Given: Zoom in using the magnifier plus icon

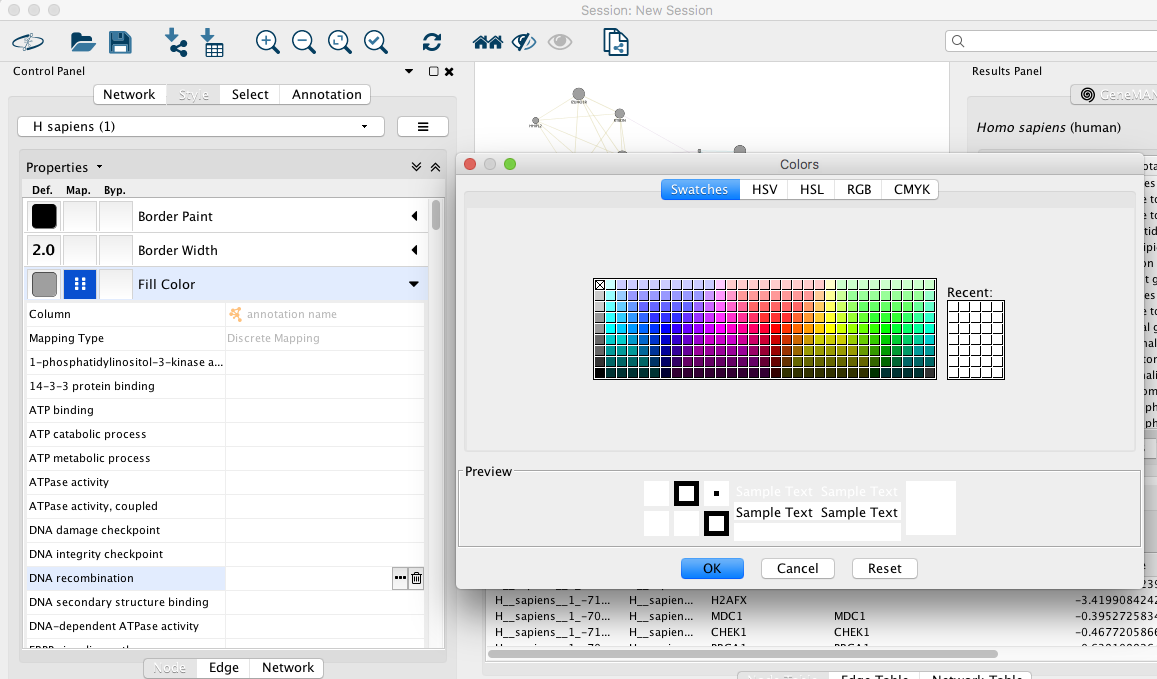Looking at the screenshot, I should 267,42.
